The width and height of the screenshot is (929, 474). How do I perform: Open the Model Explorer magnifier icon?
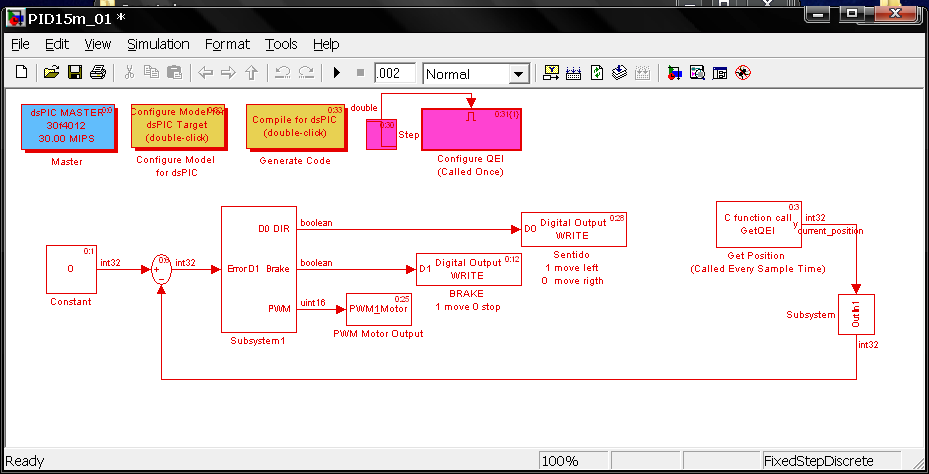[x=697, y=73]
